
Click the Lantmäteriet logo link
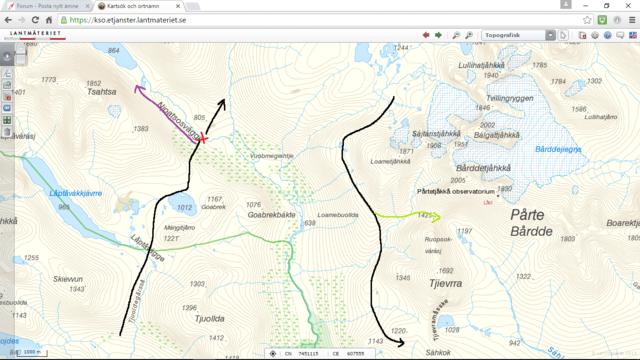click(x=35, y=35)
